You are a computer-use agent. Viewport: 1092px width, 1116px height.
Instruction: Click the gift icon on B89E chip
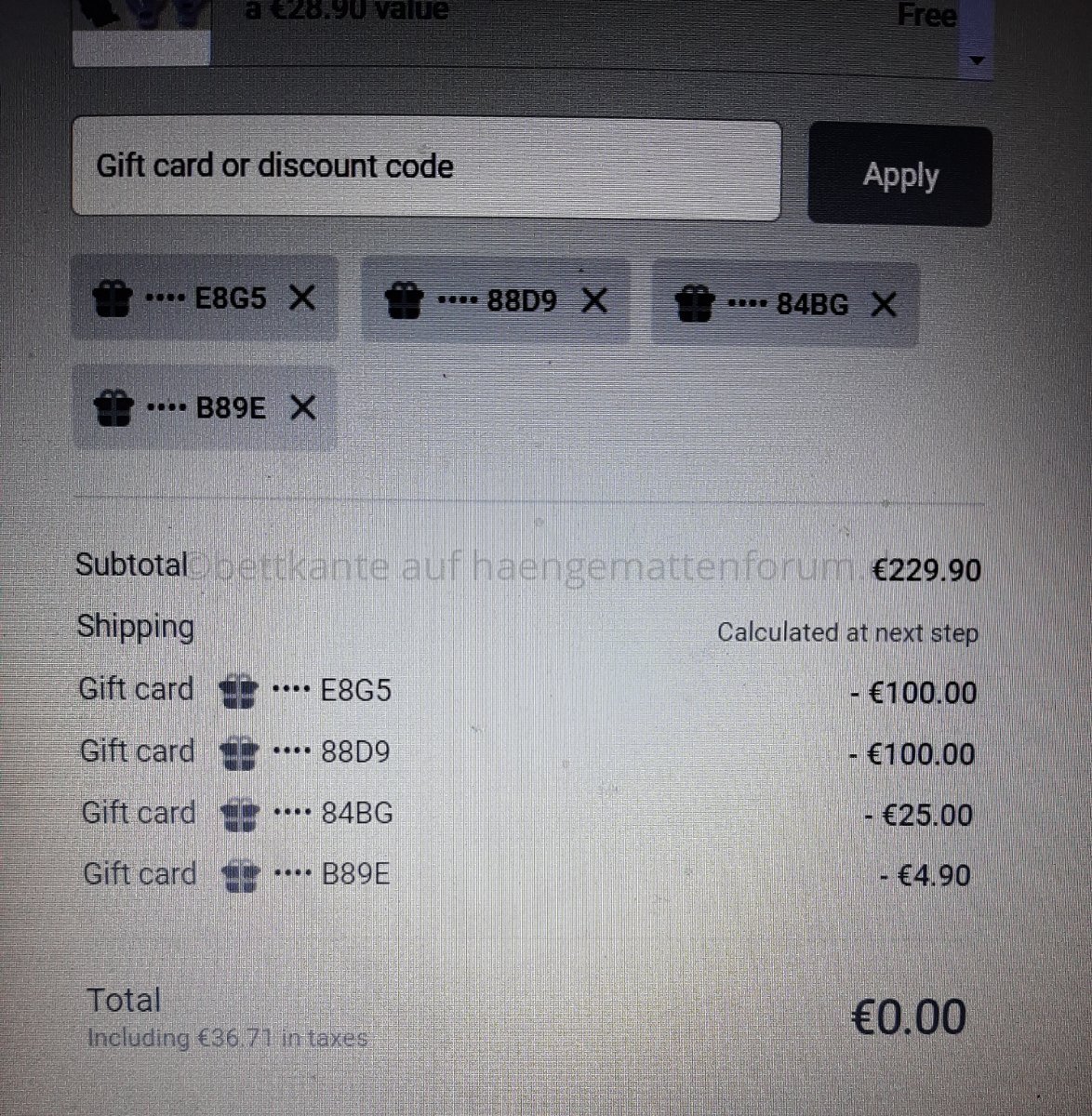tap(113, 408)
